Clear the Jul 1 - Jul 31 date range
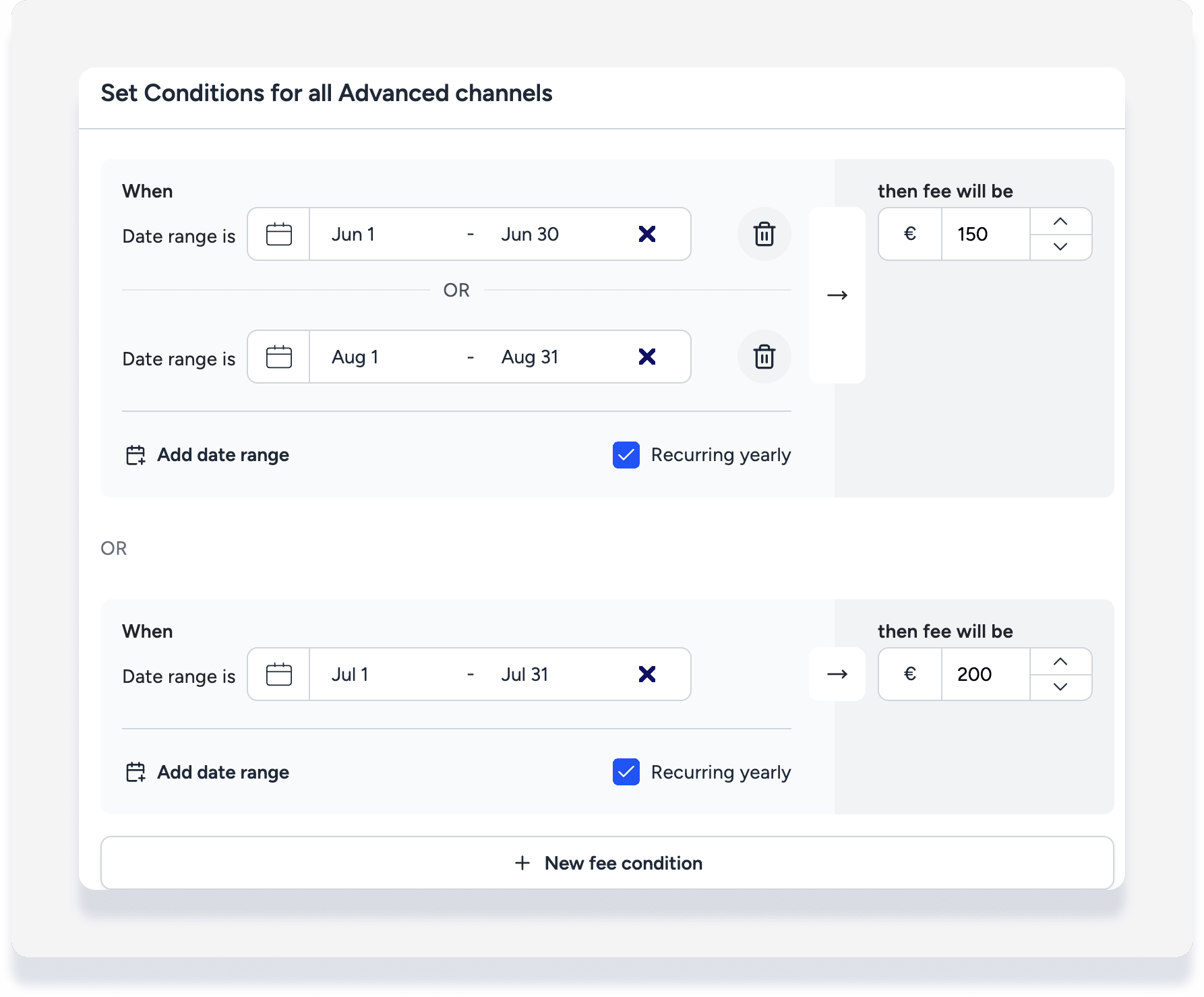The image size is (1204, 997). [646, 675]
